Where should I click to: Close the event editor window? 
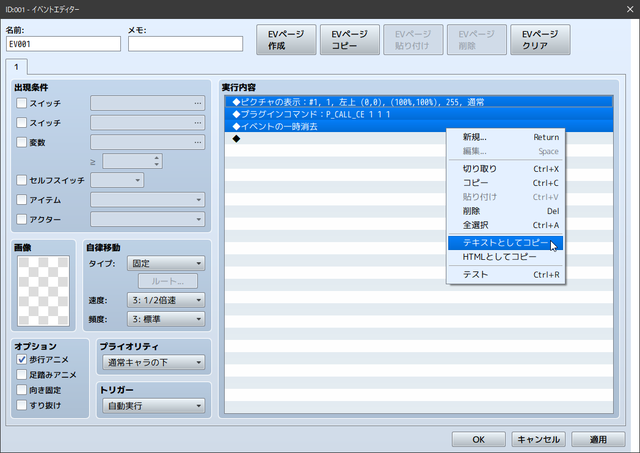coord(630,9)
